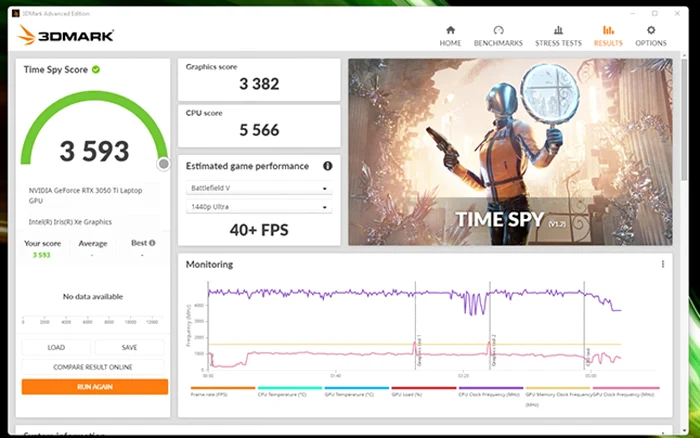Click the scrollbar down arrow
This screenshot has height=438, width=700.
pos(684,431)
